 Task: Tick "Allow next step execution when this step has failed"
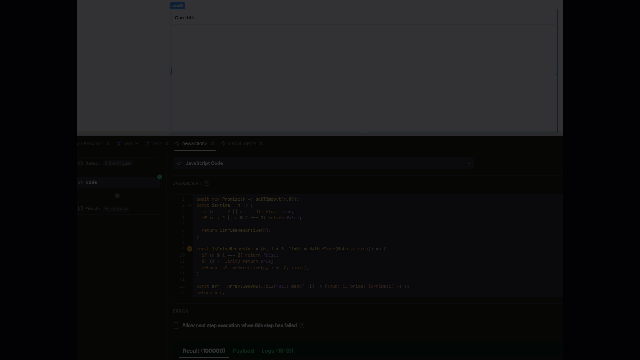(176, 325)
